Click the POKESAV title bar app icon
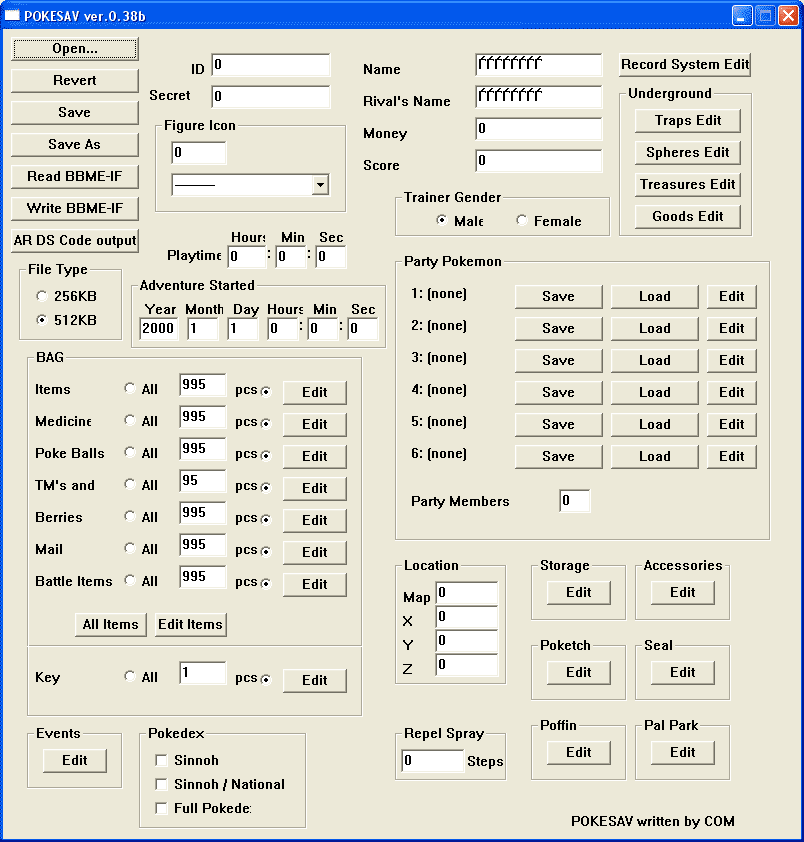The height and width of the screenshot is (842, 804). click(12, 16)
